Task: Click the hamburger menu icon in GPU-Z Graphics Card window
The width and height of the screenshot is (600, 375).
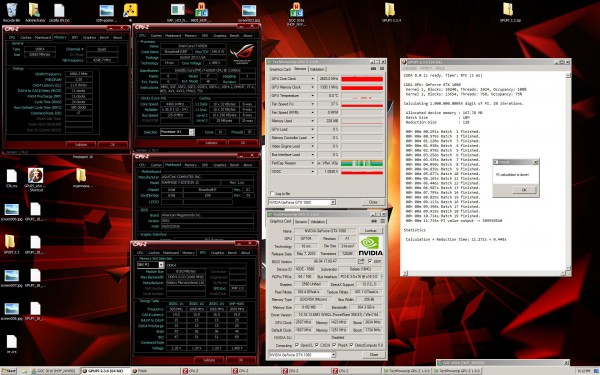Action: coord(382,221)
